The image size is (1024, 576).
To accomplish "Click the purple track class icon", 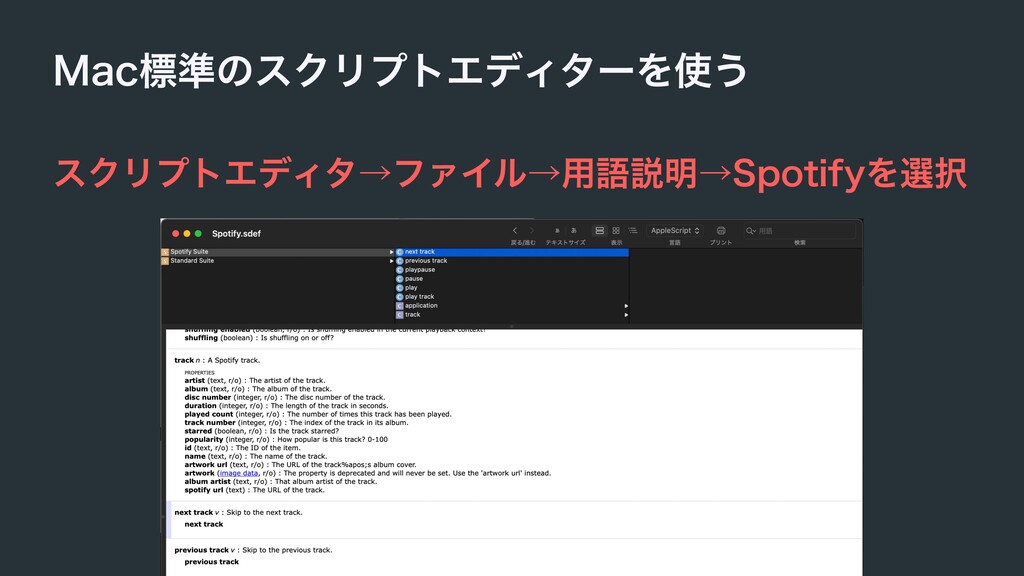I will 400,315.
